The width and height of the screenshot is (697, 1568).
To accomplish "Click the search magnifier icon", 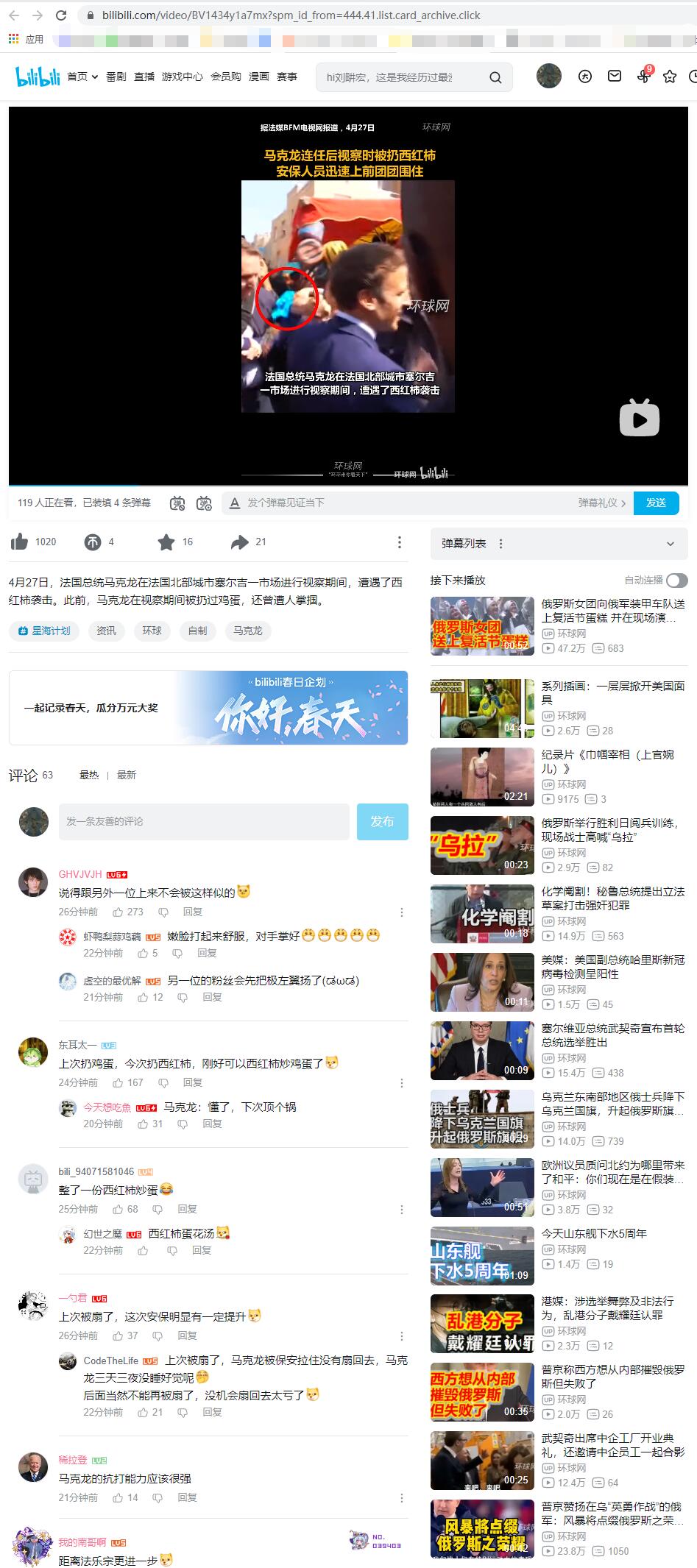I will coord(495,77).
